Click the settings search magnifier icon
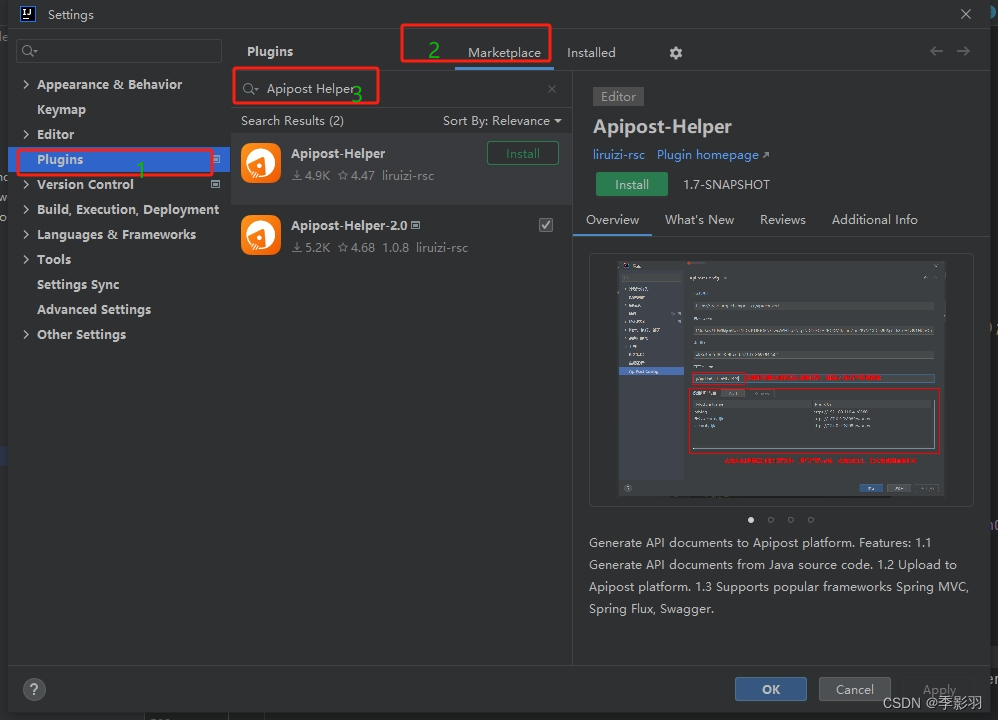This screenshot has height=720, width=998. pos(29,51)
